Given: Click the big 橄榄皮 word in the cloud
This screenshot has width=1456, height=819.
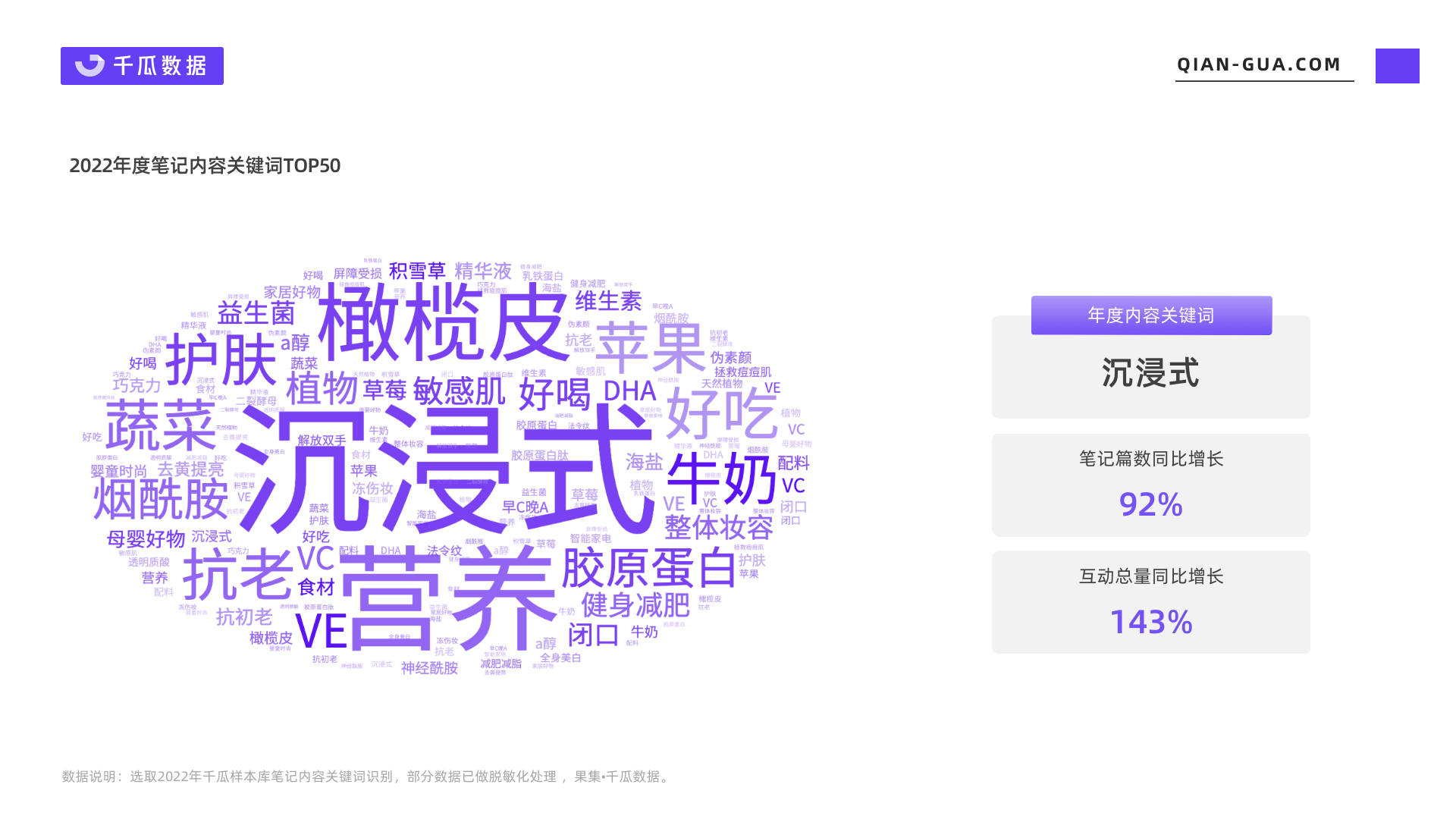Looking at the screenshot, I should point(442,322).
